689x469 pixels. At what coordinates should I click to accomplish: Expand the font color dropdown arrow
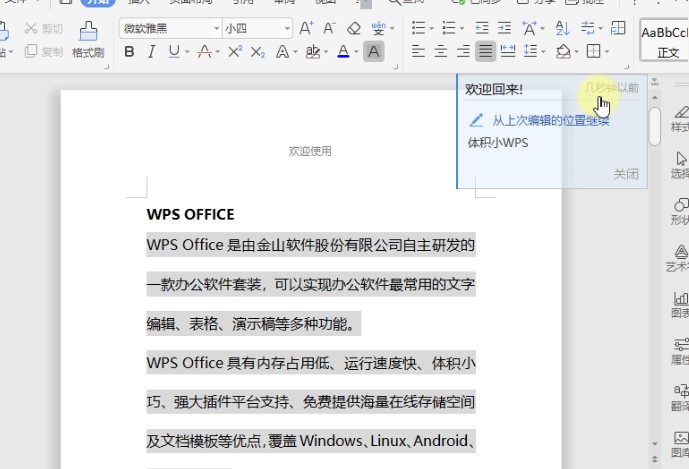[x=356, y=52]
